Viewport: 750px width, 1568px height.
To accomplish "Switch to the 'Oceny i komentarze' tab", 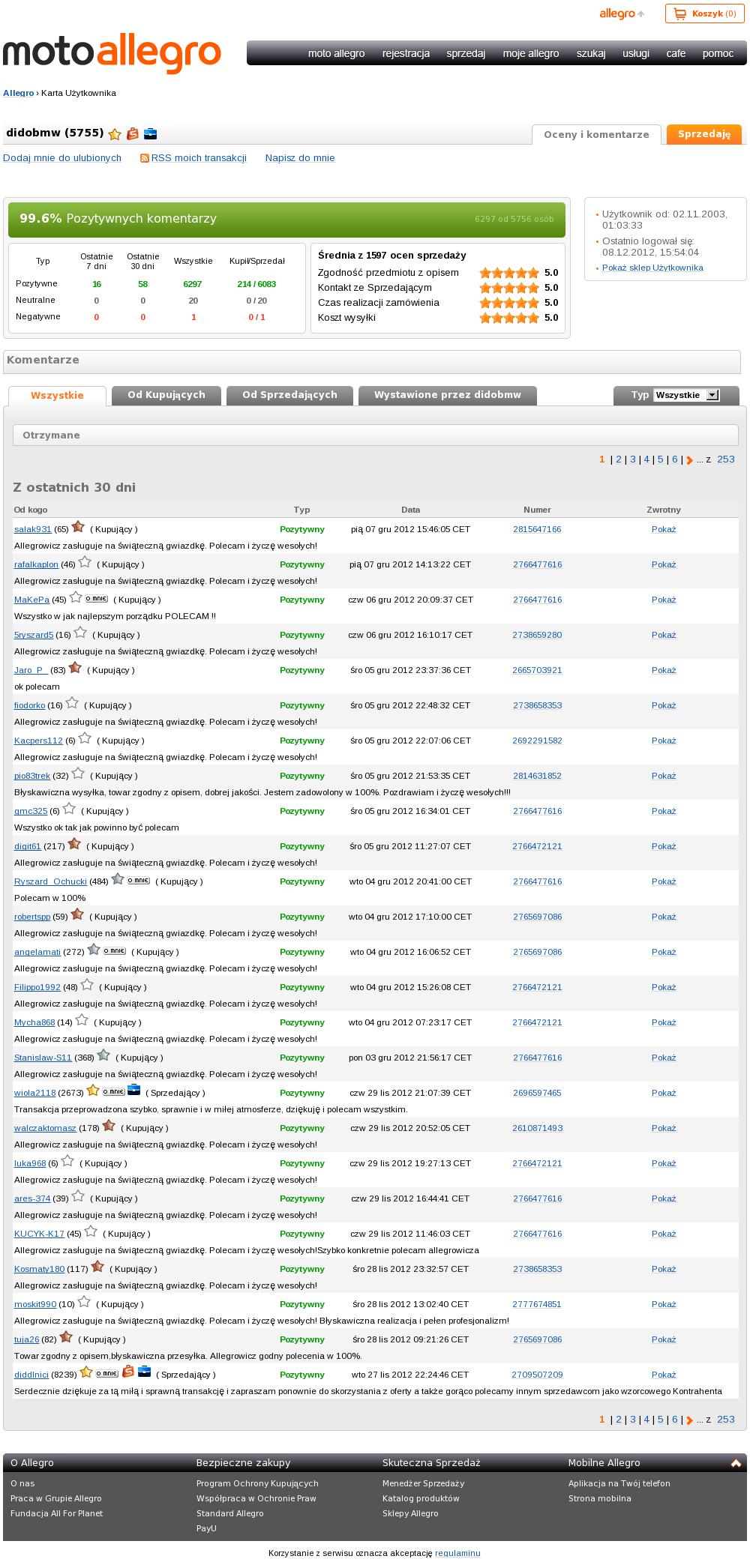I will (x=596, y=135).
